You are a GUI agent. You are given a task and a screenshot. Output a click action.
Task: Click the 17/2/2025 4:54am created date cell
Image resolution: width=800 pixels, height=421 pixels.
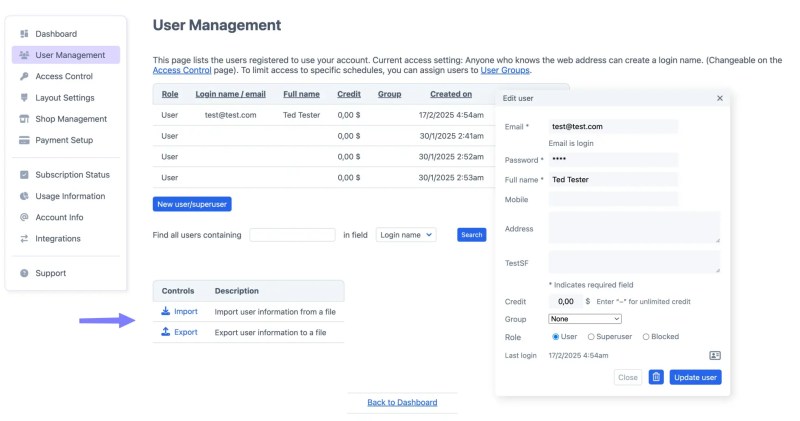pyautogui.click(x=451, y=115)
